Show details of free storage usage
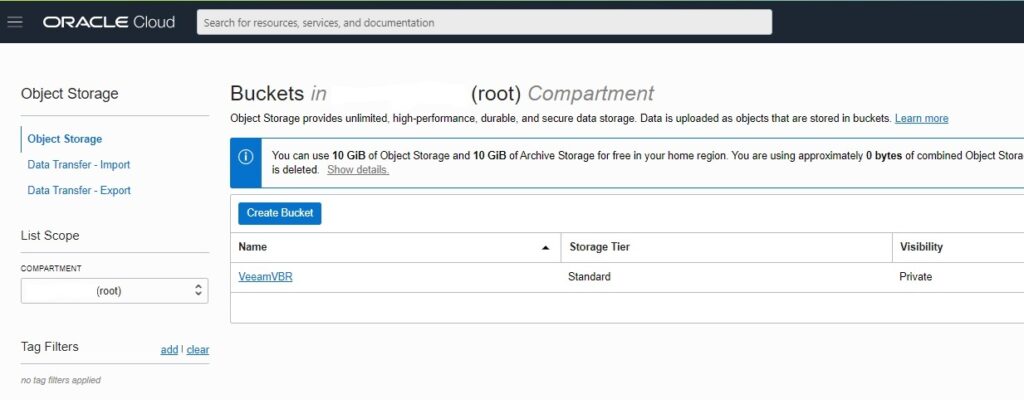Image resolution: width=1024 pixels, height=404 pixels. [x=358, y=170]
